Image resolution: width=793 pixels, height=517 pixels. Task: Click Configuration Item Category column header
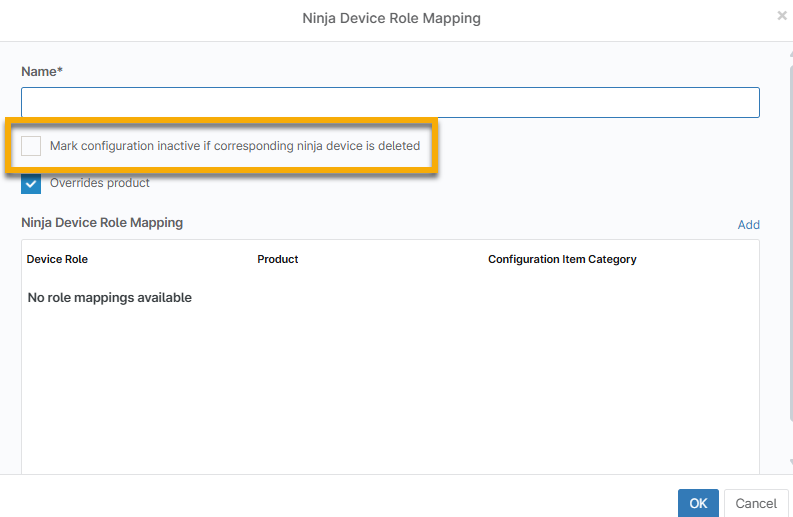click(x=562, y=259)
